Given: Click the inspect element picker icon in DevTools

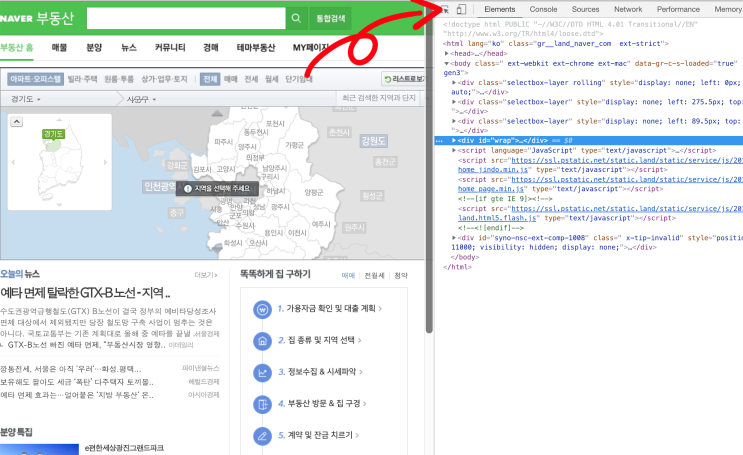Looking at the screenshot, I should tap(445, 9).
